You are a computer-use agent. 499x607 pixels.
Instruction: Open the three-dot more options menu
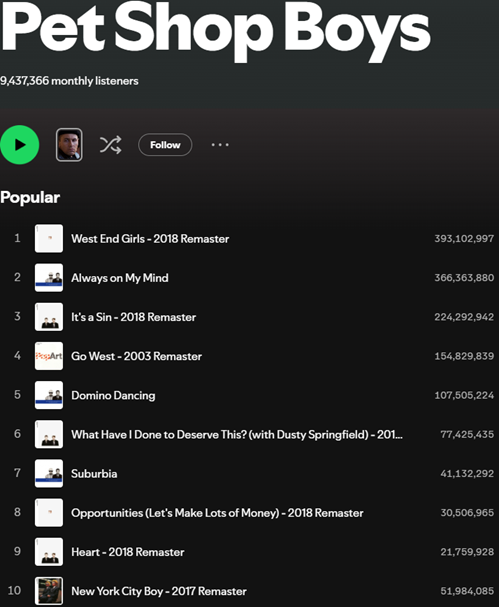[x=220, y=145]
